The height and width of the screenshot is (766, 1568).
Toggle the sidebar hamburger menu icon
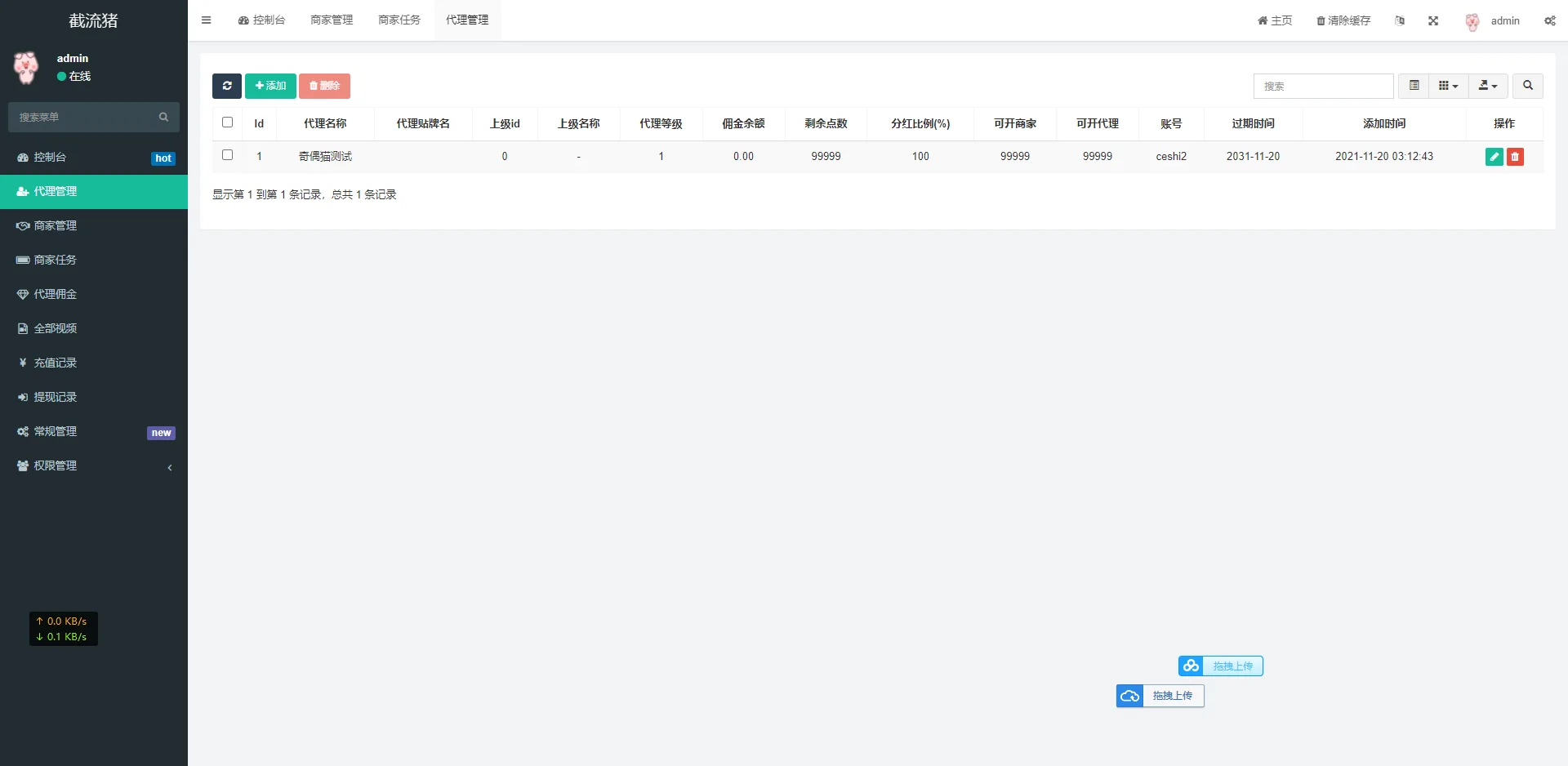coord(207,20)
